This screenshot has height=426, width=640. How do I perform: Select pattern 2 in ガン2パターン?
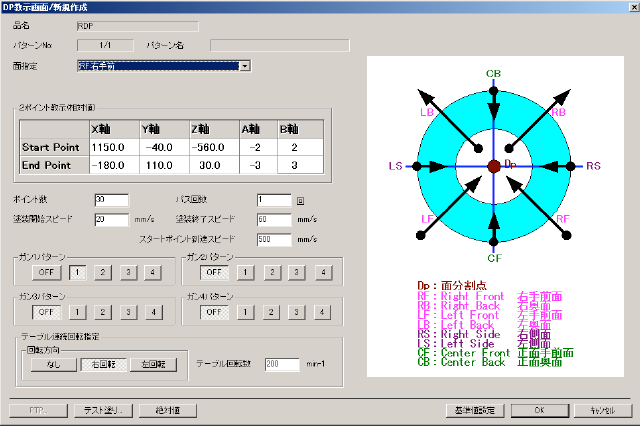pyautogui.click(x=272, y=272)
